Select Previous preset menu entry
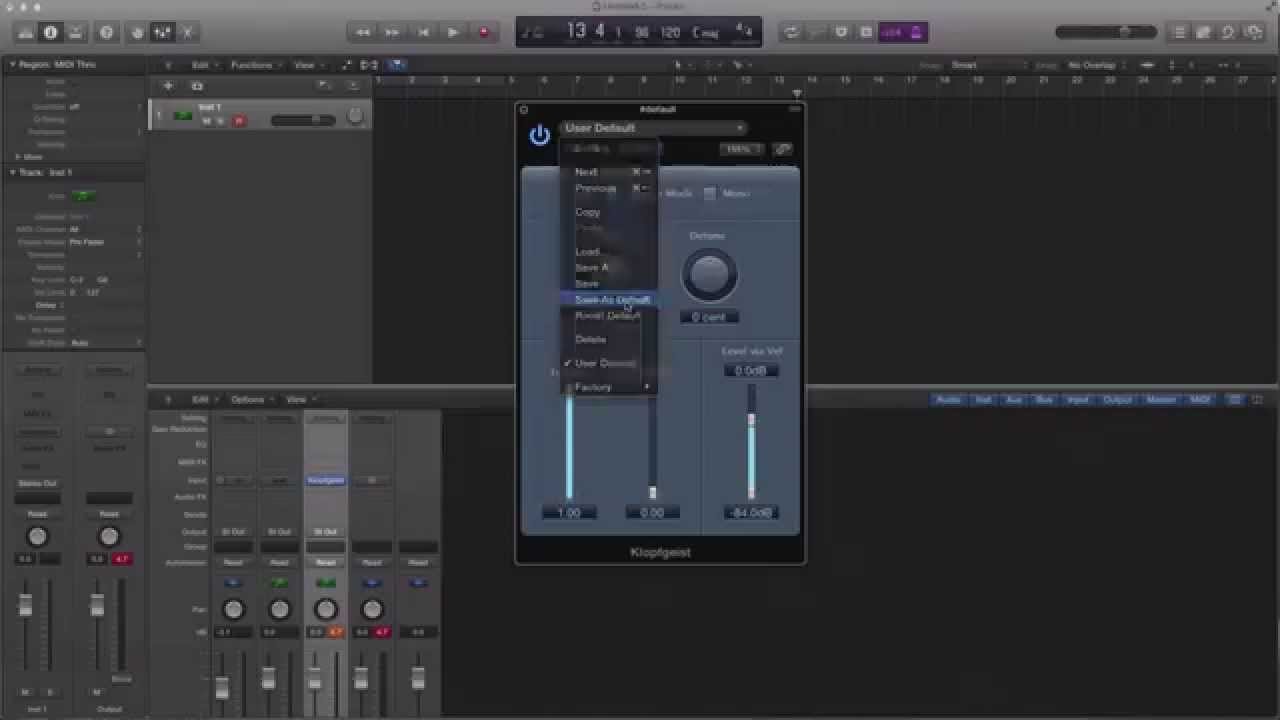1280x720 pixels. (609, 188)
